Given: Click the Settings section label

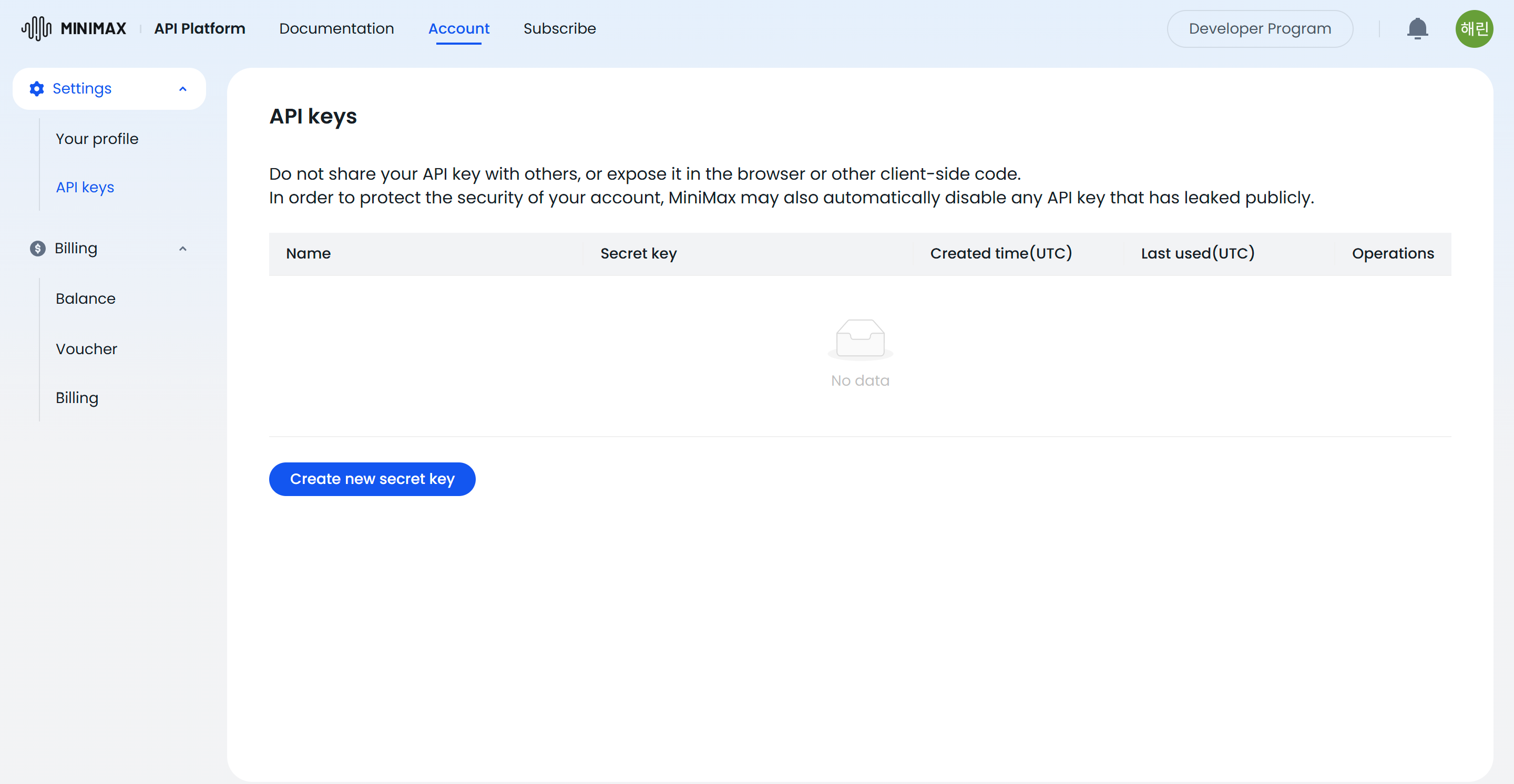Looking at the screenshot, I should pyautogui.click(x=81, y=89).
